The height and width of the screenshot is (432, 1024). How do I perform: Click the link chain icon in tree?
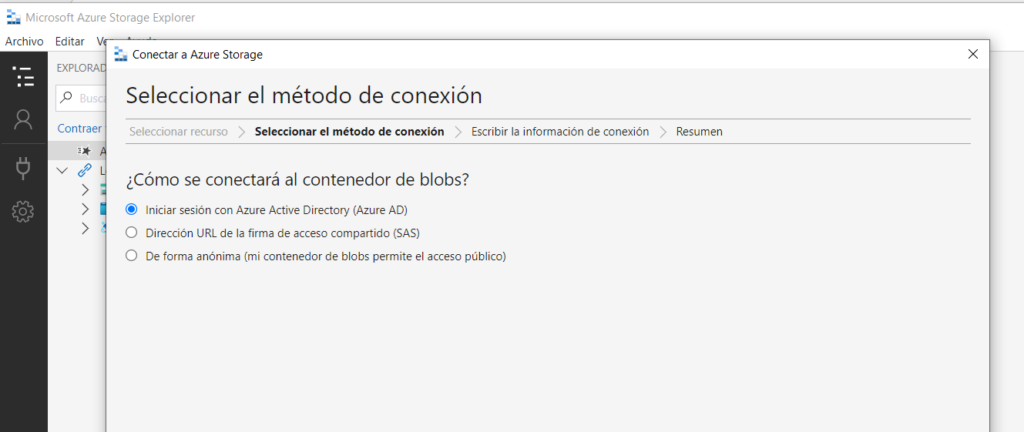coord(84,171)
